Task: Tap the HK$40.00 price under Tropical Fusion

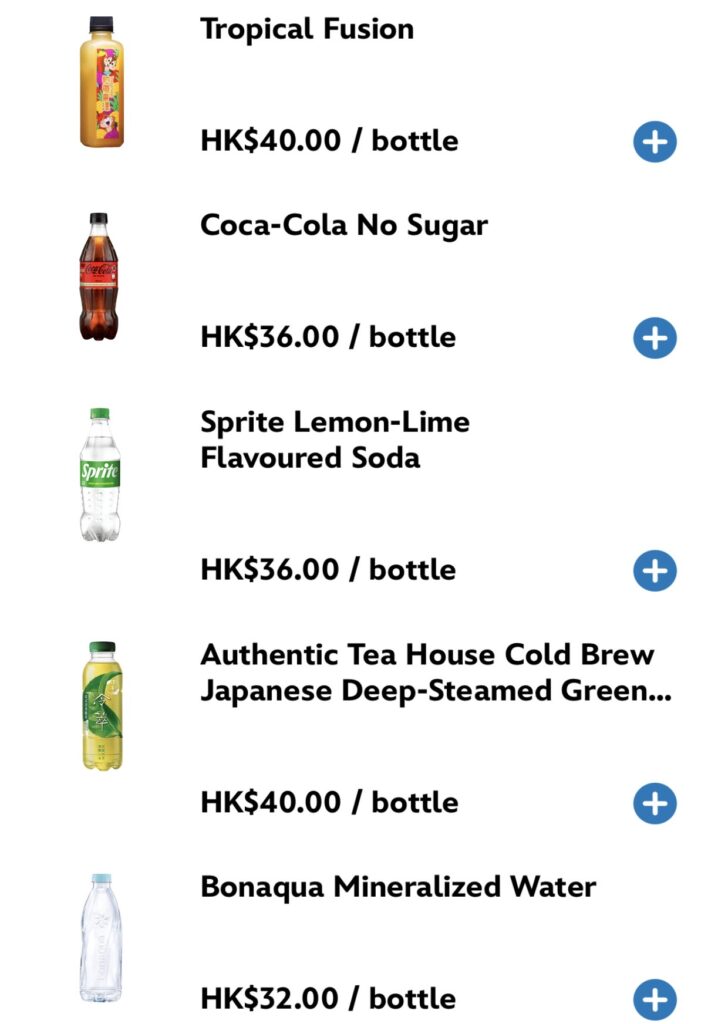Action: click(x=329, y=141)
